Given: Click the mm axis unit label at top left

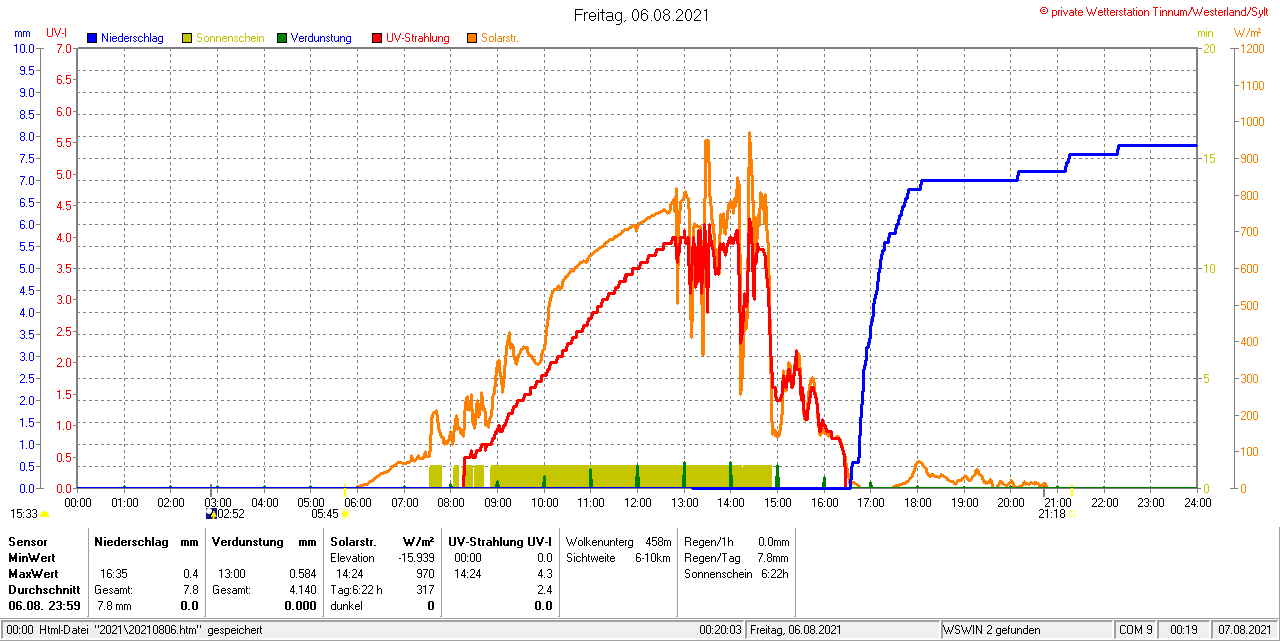Looking at the screenshot, I should (x=22, y=33).
